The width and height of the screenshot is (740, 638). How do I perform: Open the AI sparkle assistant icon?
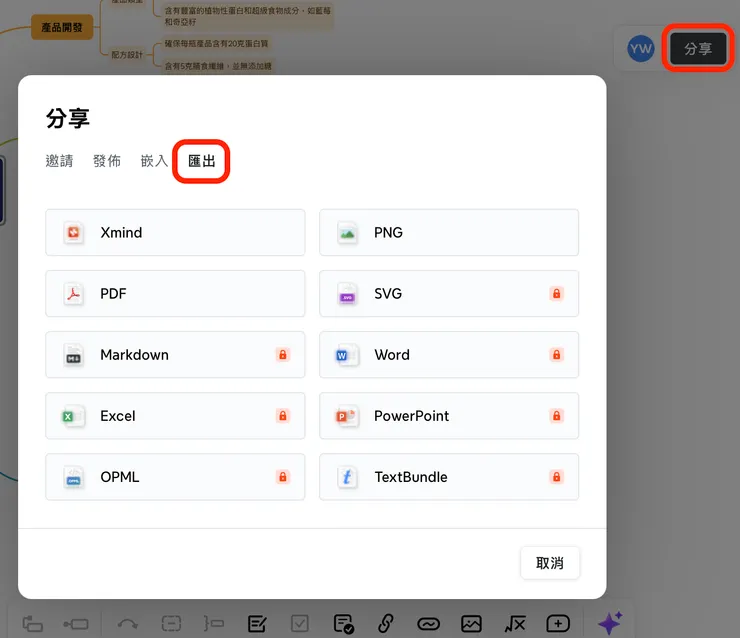tap(610, 623)
